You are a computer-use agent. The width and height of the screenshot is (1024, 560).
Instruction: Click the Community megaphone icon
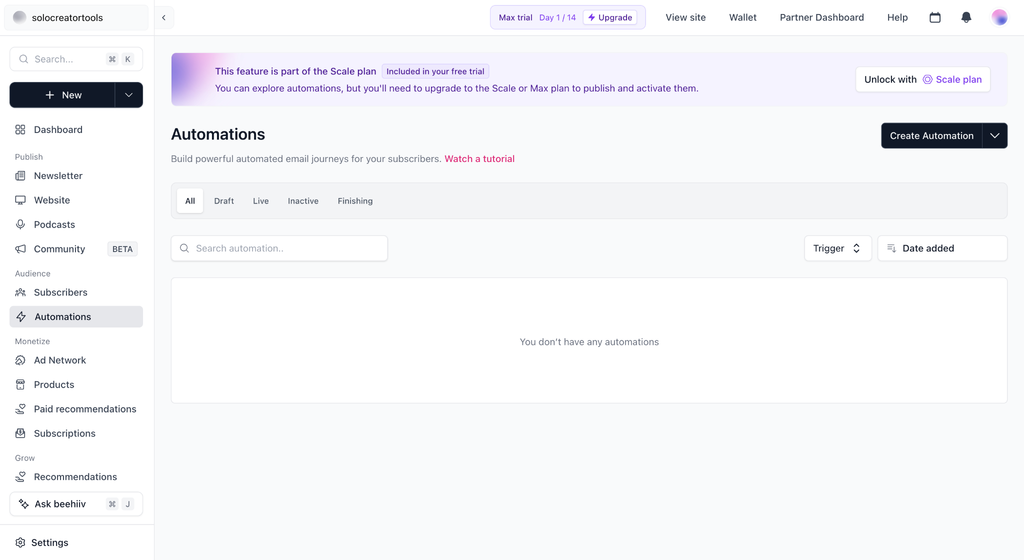pyautogui.click(x=20, y=249)
